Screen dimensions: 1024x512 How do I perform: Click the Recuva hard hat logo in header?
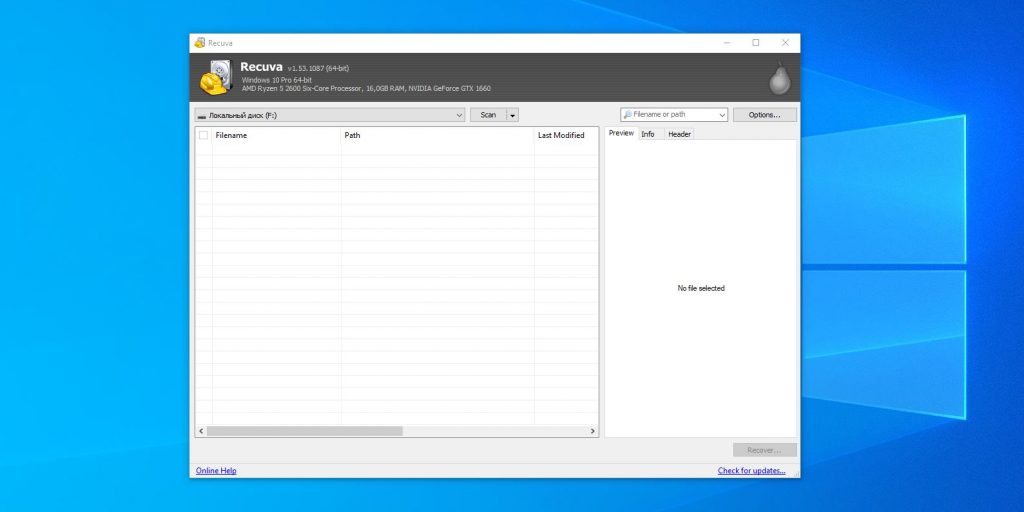[x=215, y=78]
